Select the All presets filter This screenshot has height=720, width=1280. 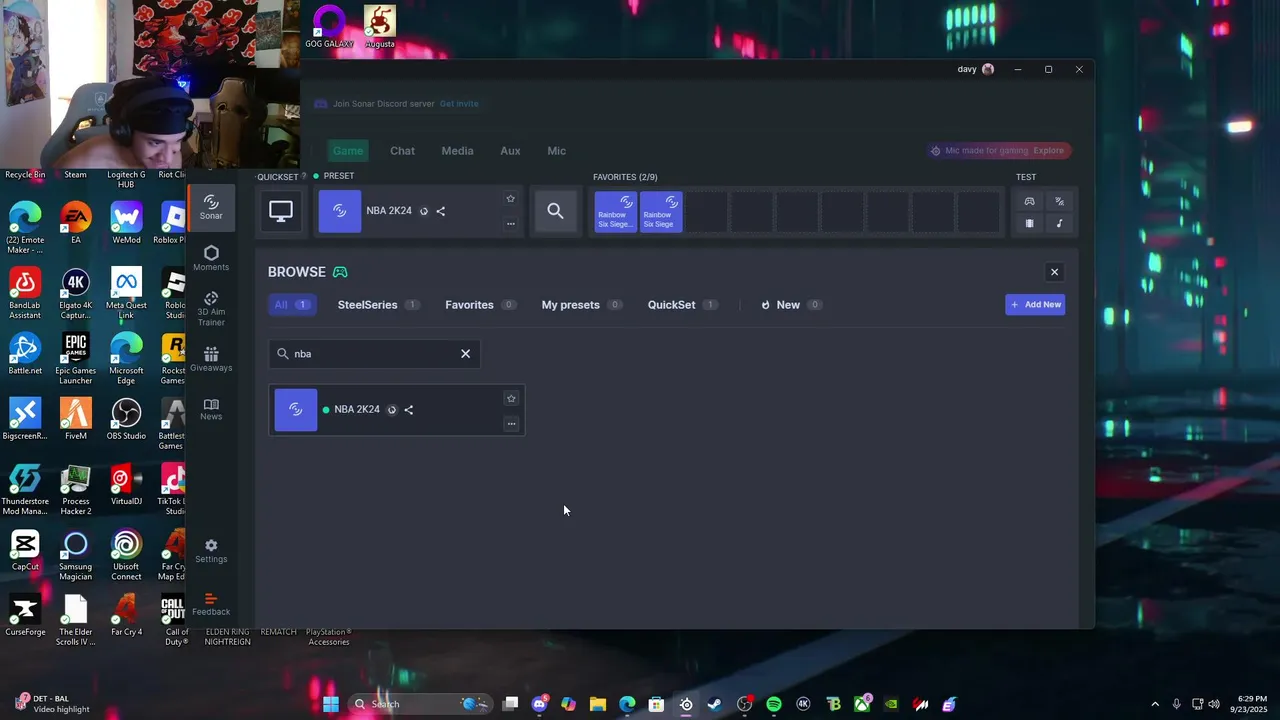pos(292,305)
